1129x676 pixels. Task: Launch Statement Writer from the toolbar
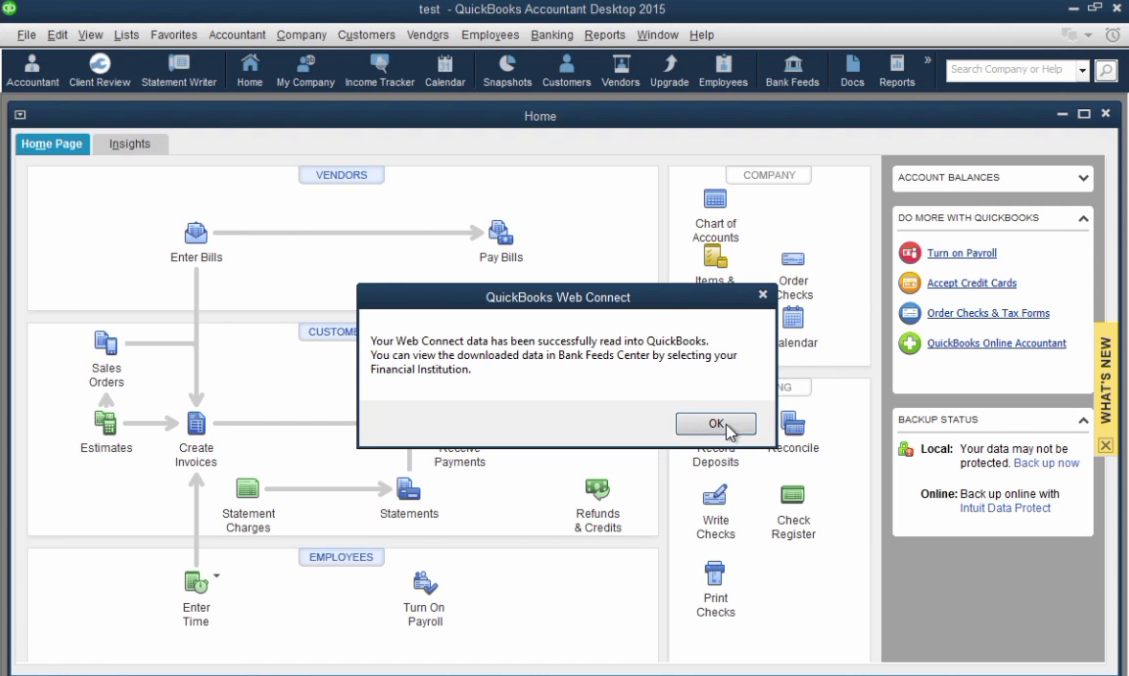pos(179,71)
